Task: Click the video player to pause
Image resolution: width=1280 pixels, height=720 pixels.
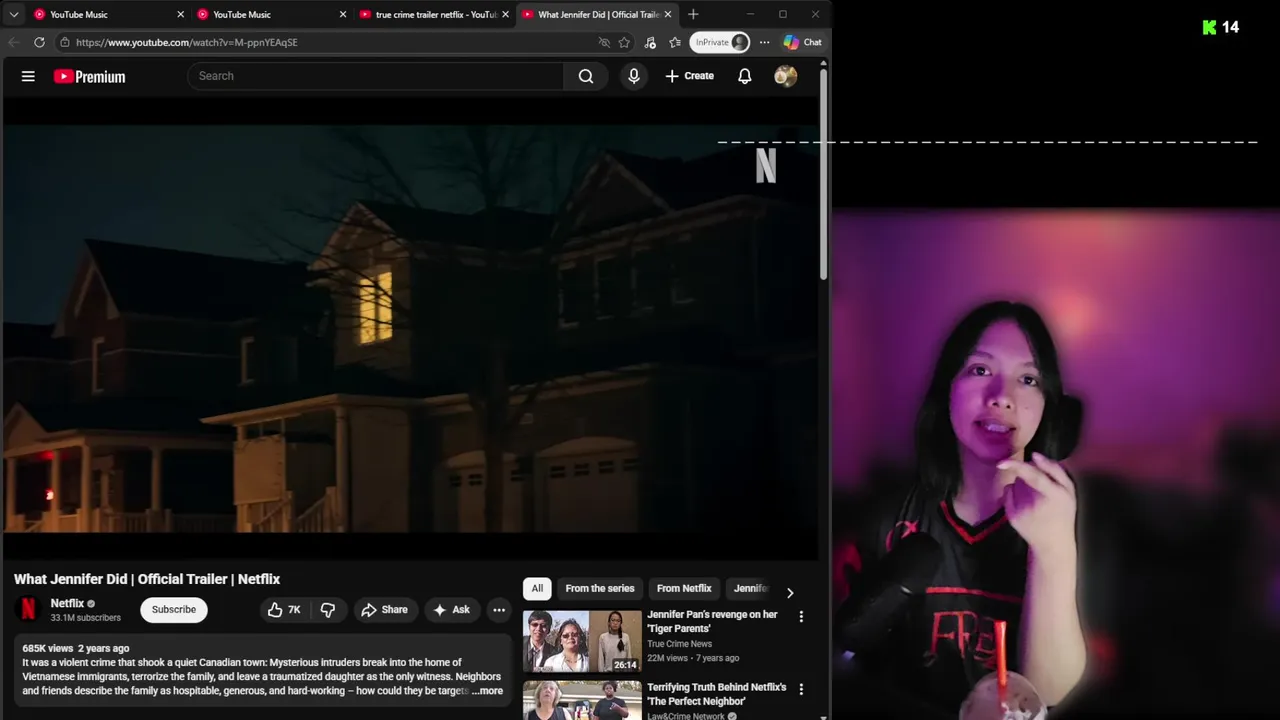Action: (410, 330)
